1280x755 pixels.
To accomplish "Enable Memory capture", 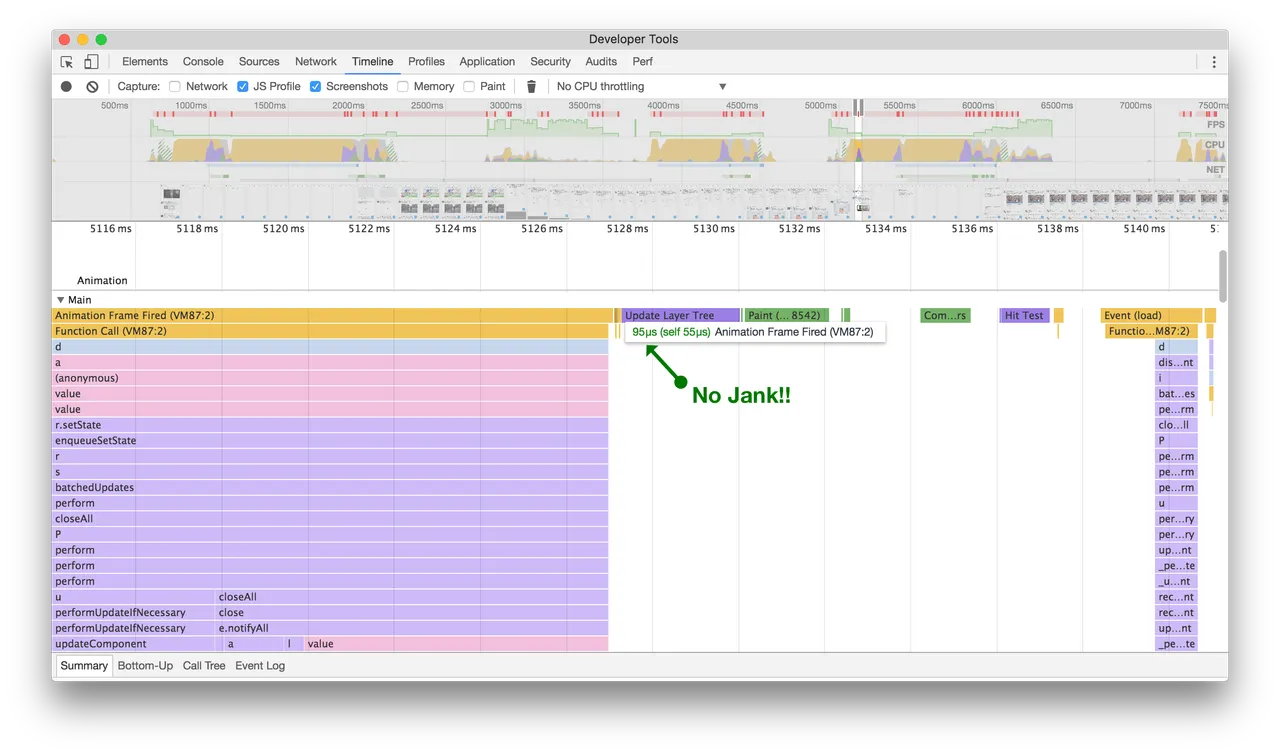I will click(x=403, y=86).
